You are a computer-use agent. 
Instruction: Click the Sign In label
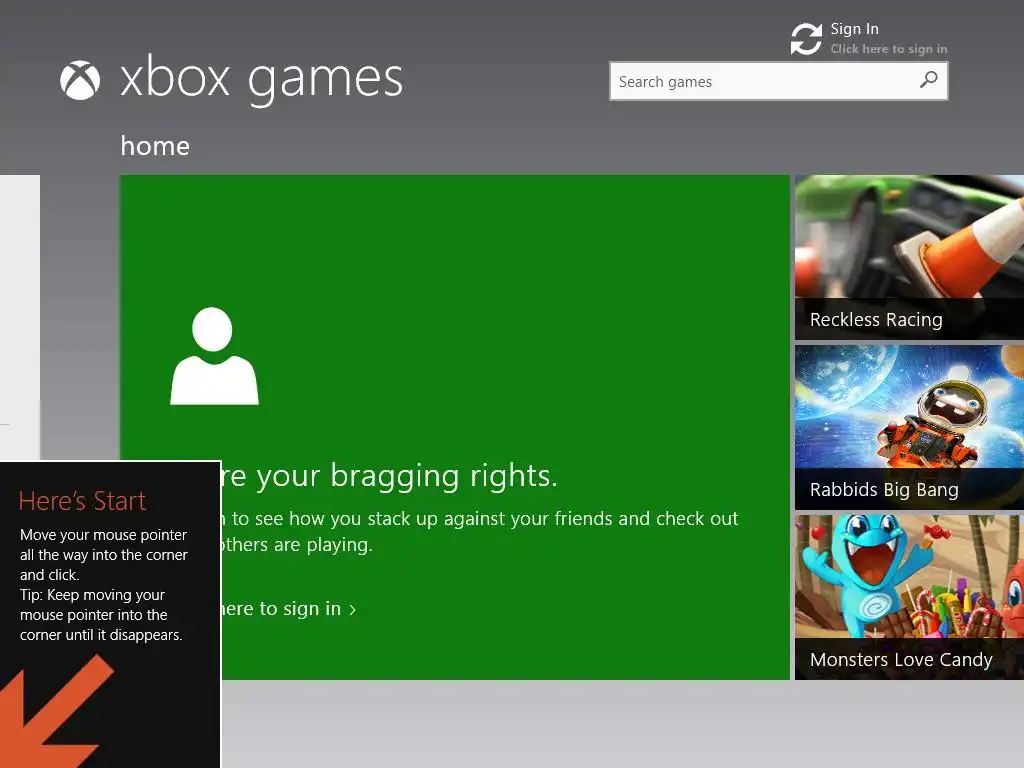(x=854, y=29)
